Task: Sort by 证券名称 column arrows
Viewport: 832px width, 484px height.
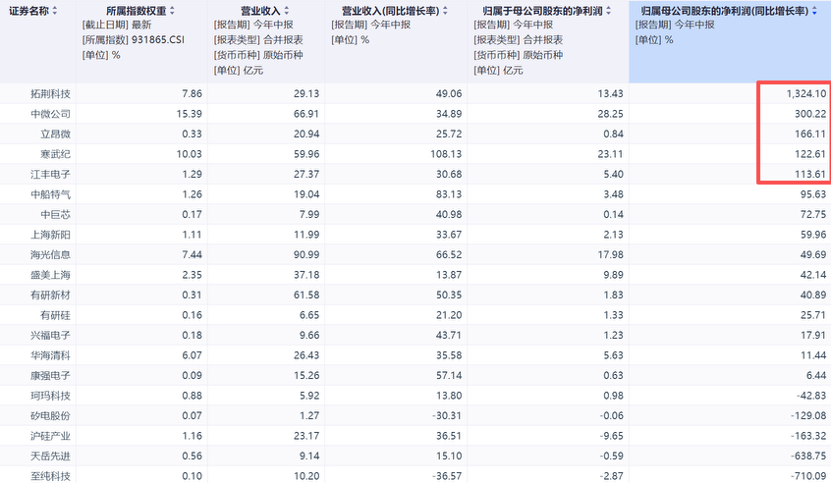Action: pyautogui.click(x=55, y=11)
